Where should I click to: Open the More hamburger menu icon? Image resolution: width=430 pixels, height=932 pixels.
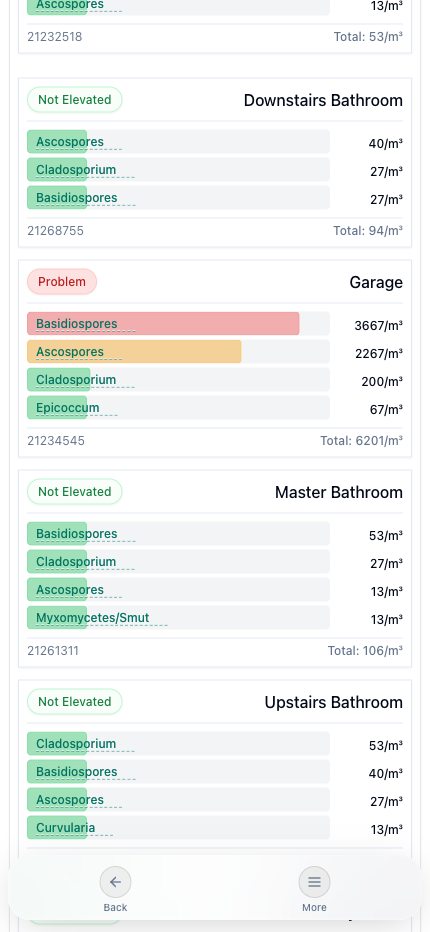tap(314, 882)
